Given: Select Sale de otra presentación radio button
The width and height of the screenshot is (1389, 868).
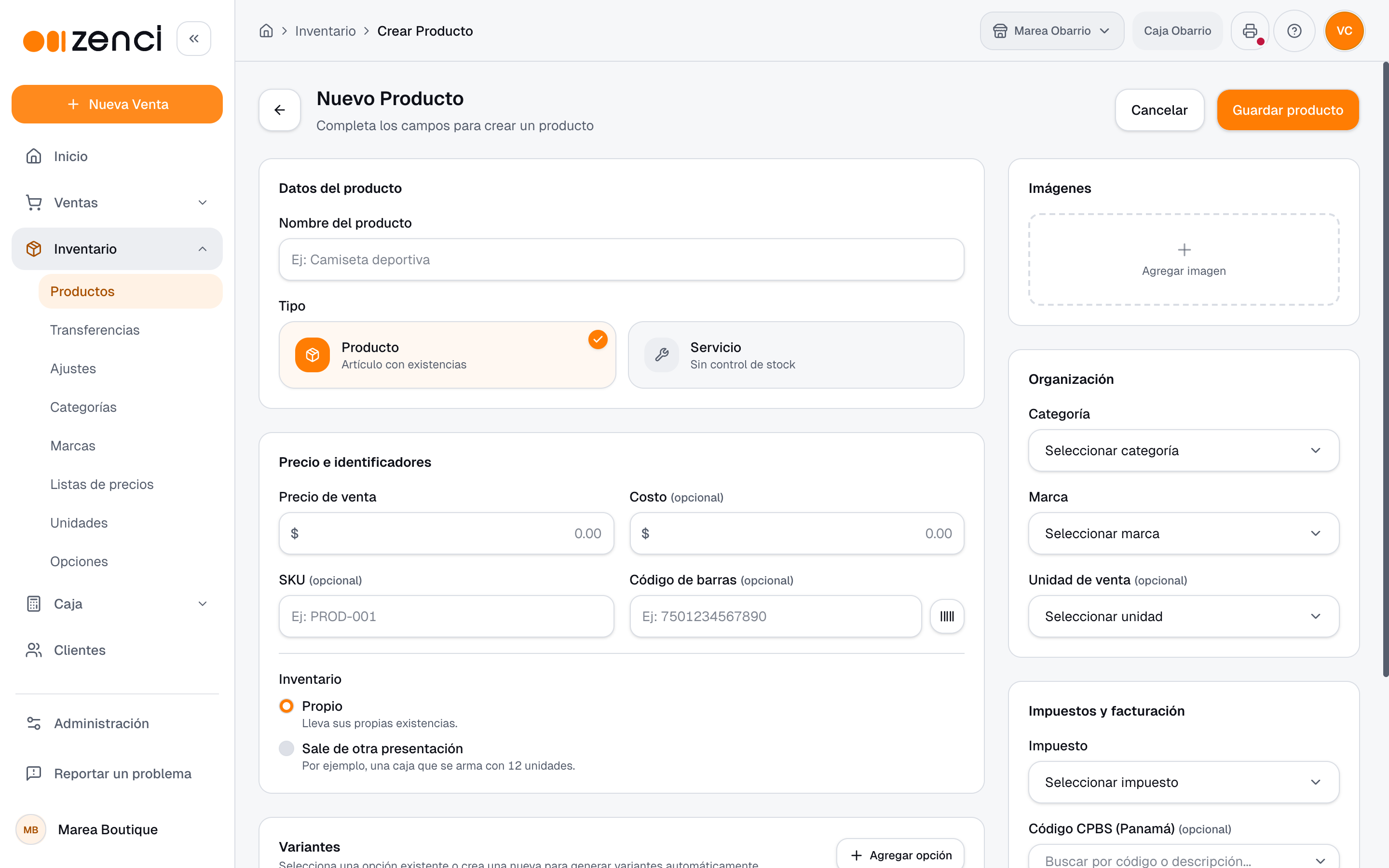Looking at the screenshot, I should [286, 748].
